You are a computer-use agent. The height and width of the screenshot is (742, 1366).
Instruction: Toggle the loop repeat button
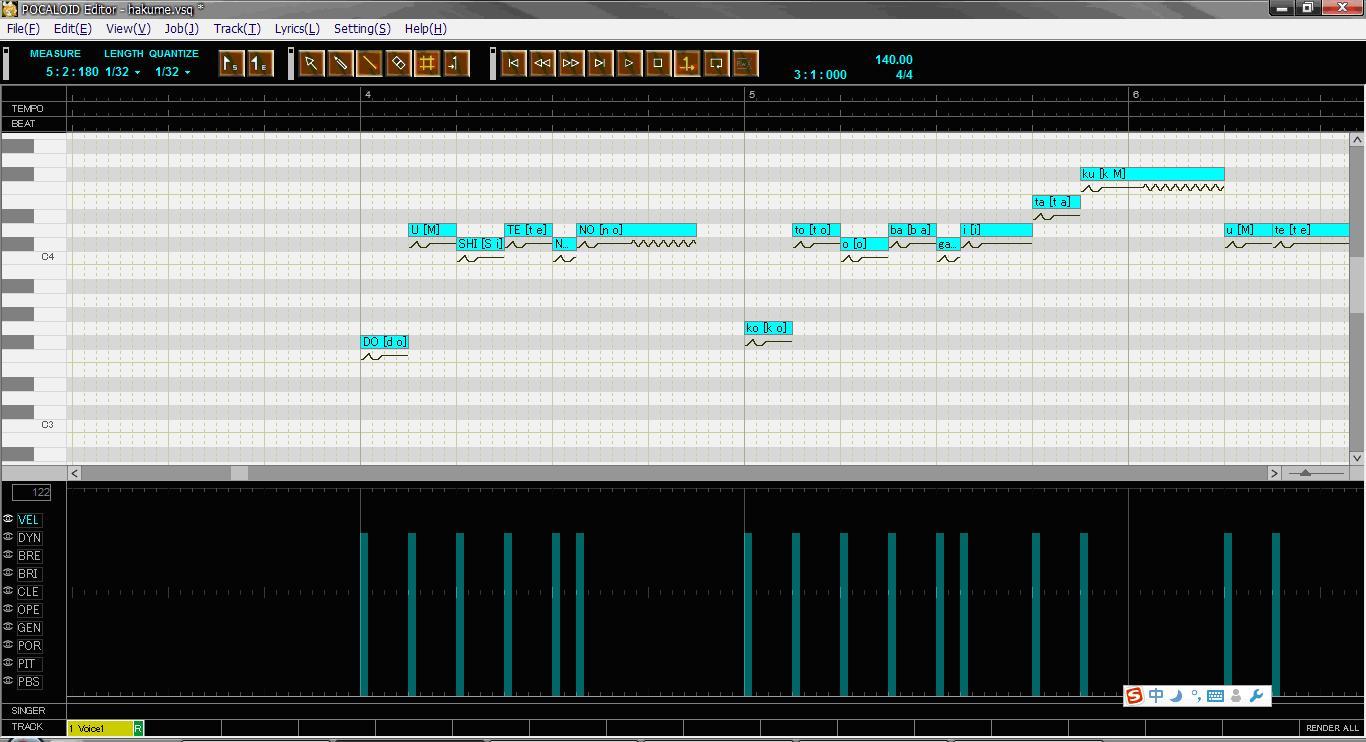(x=716, y=64)
